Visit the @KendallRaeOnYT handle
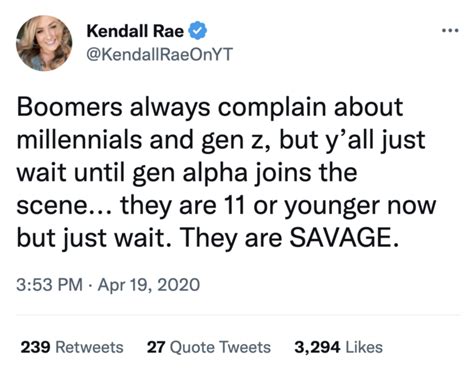This screenshot has width=474, height=378. 159,54
